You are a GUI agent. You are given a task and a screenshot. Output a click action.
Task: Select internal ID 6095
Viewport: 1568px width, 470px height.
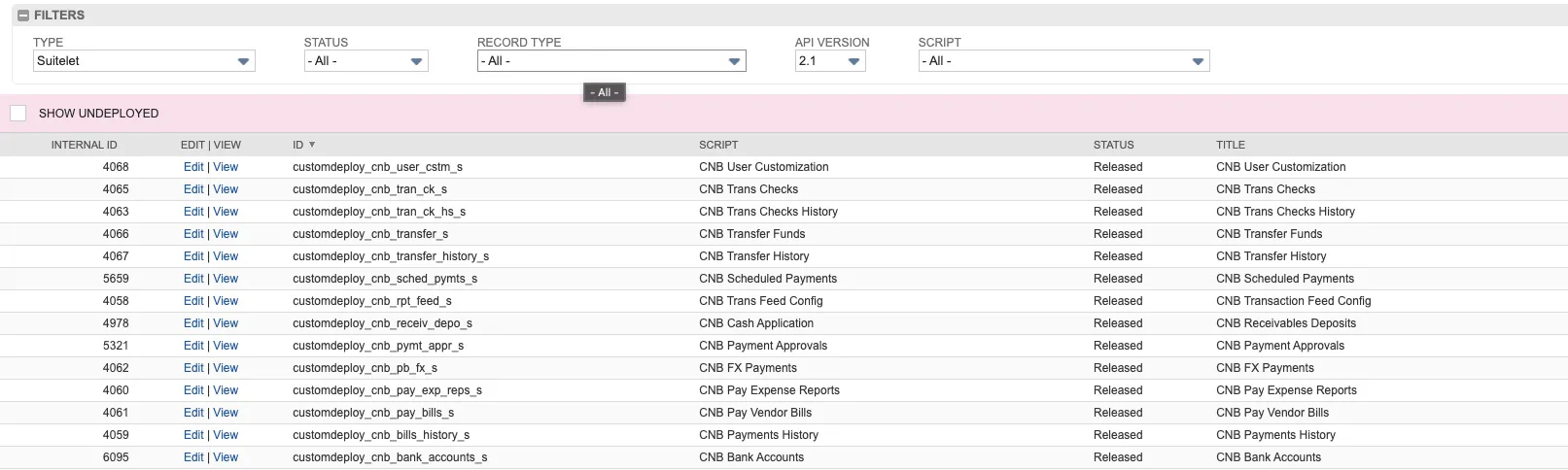pos(116,457)
